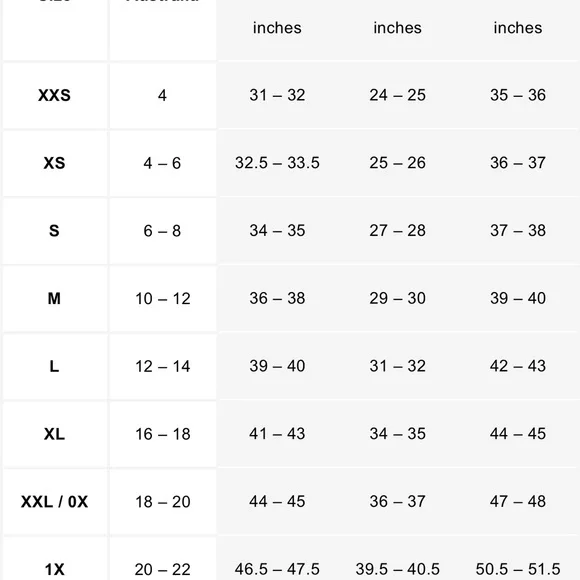Screen dimensions: 580x580
Task: Select the 1X size label
Action: 54,569
